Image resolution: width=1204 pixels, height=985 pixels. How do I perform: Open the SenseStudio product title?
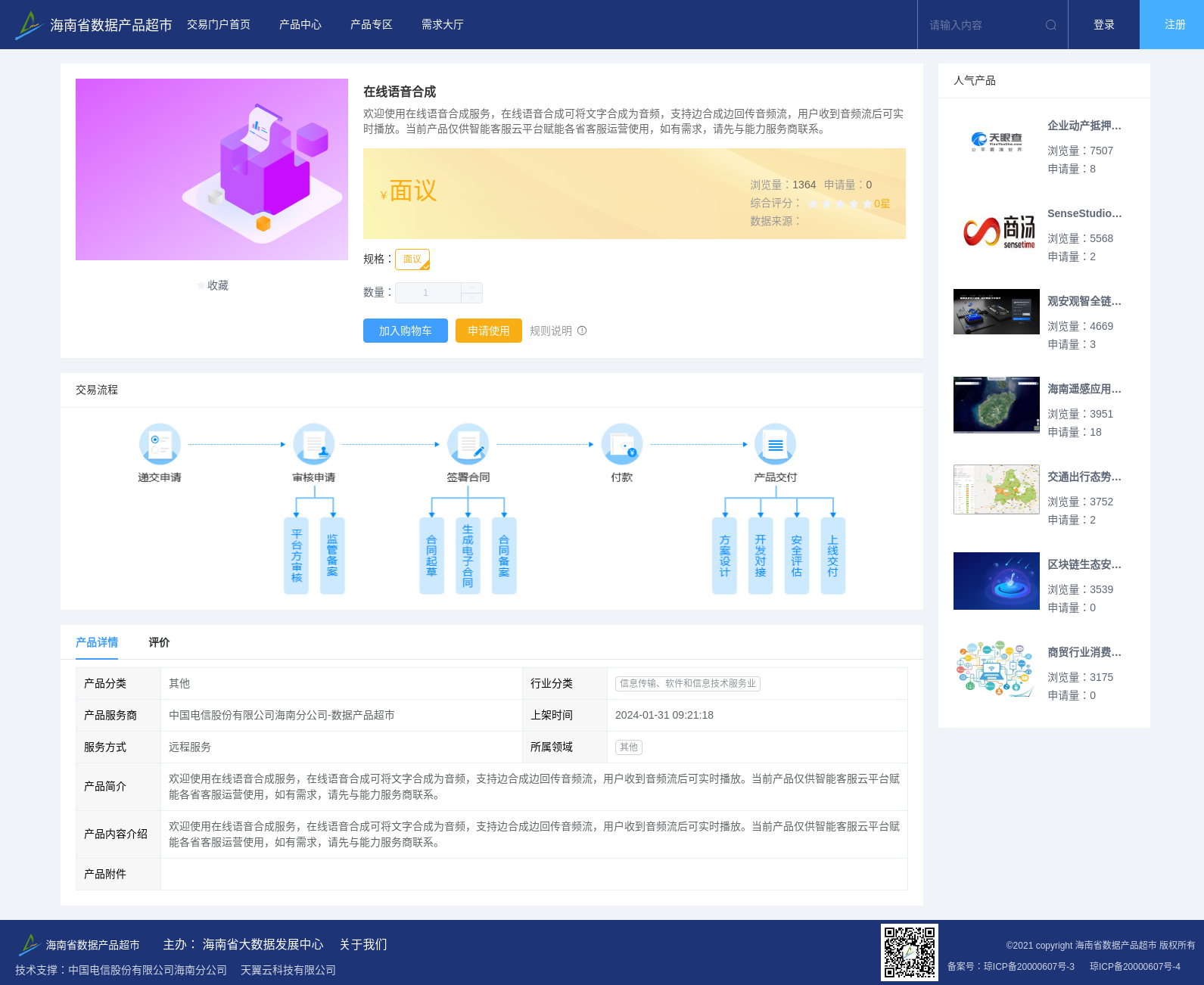1084,213
